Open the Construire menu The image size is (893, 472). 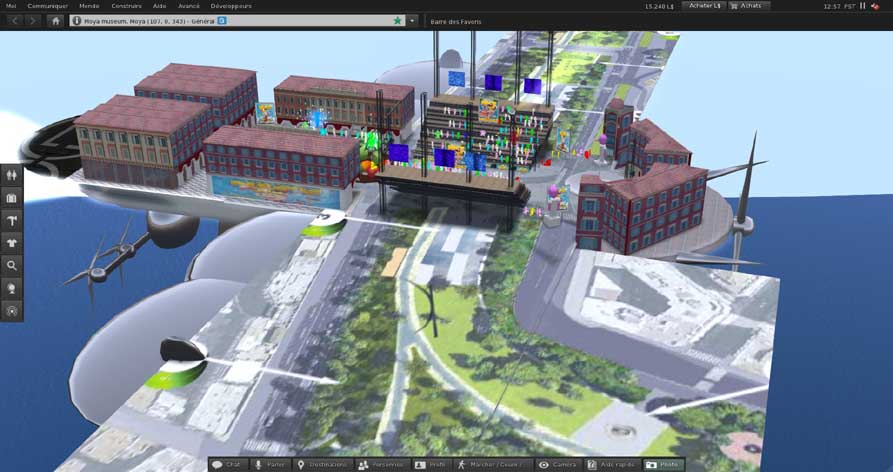tap(126, 6)
